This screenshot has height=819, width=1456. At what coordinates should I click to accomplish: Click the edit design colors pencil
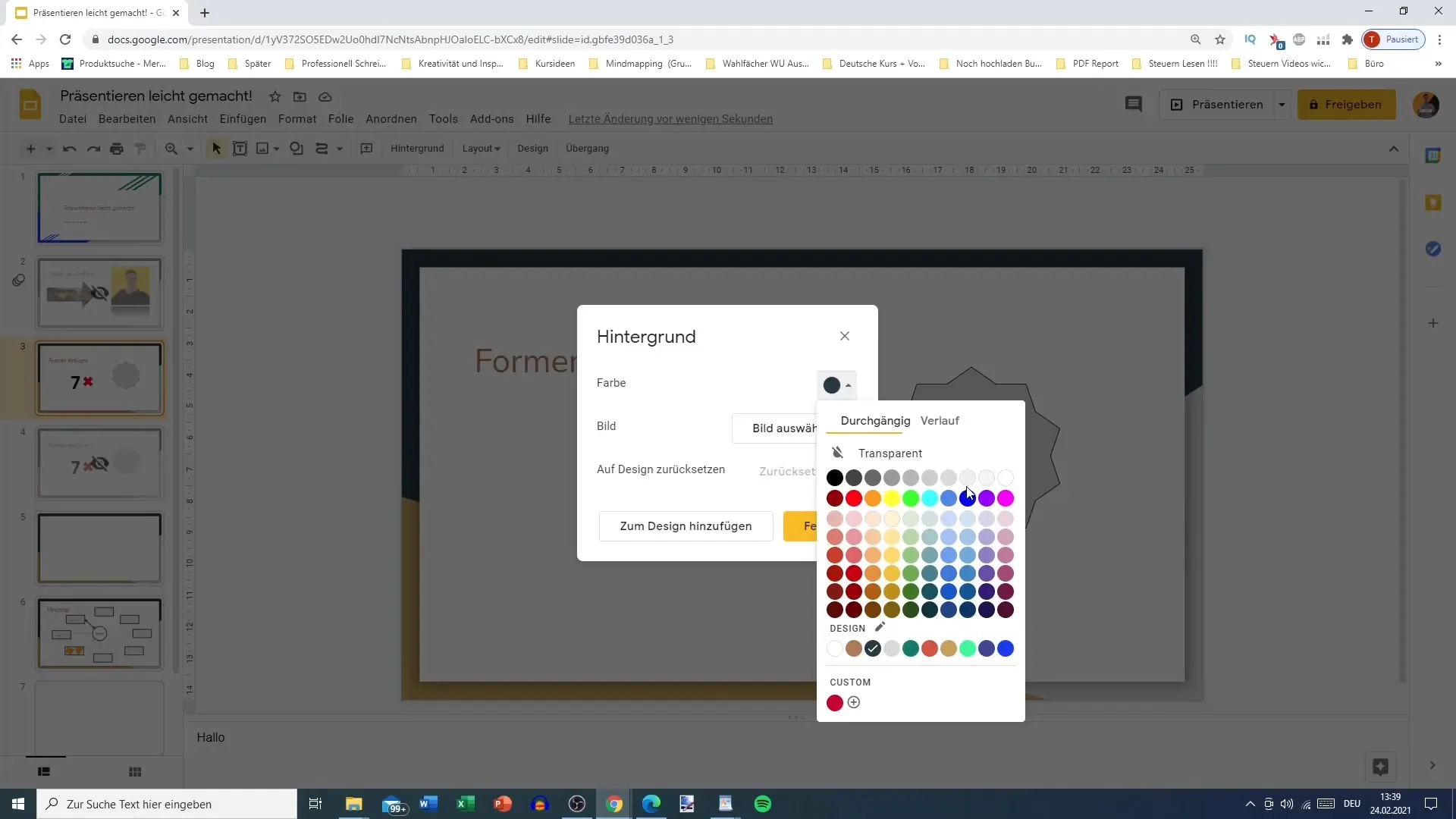point(880,627)
